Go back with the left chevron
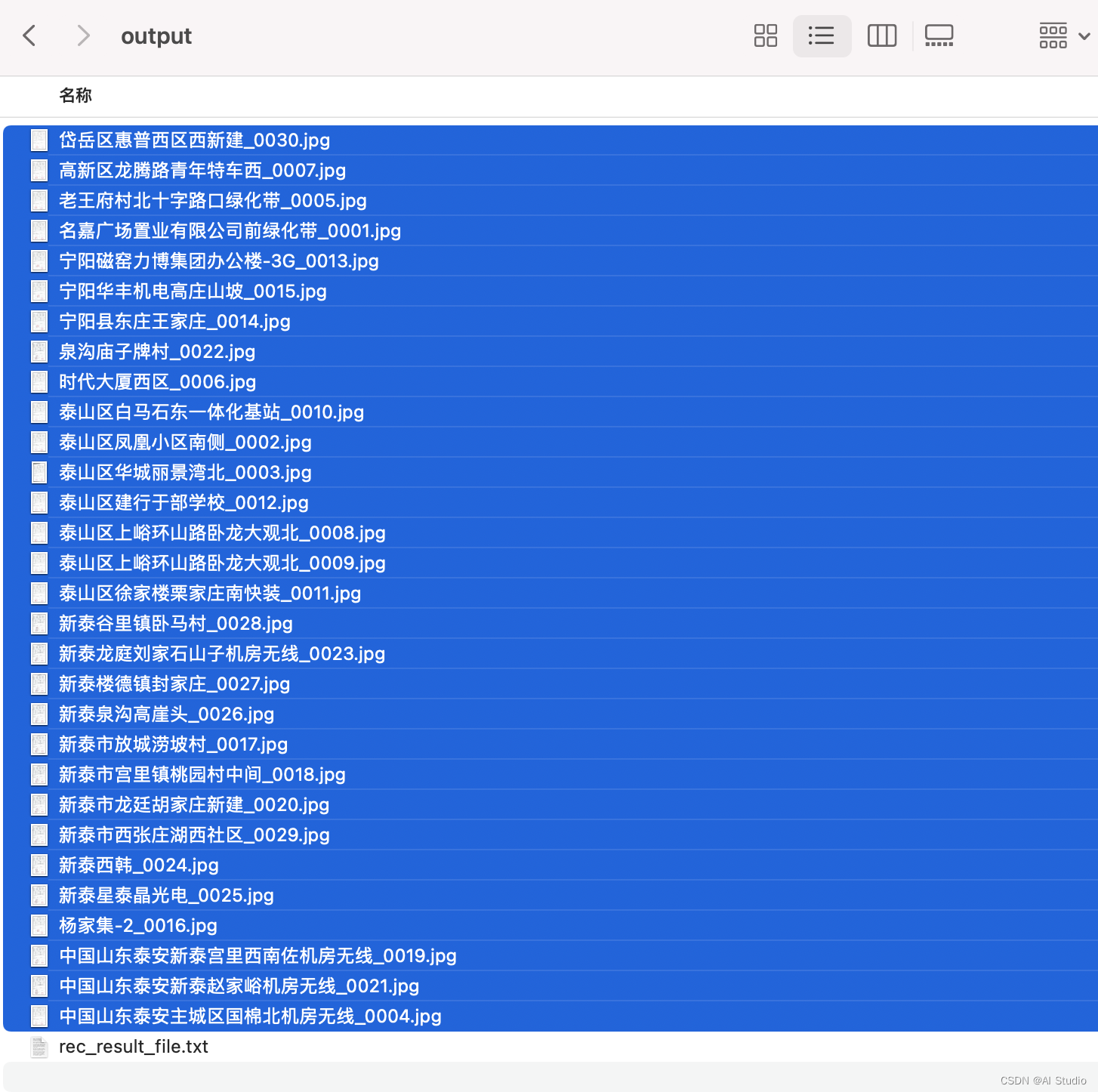Image resolution: width=1098 pixels, height=1092 pixels. 29,35
